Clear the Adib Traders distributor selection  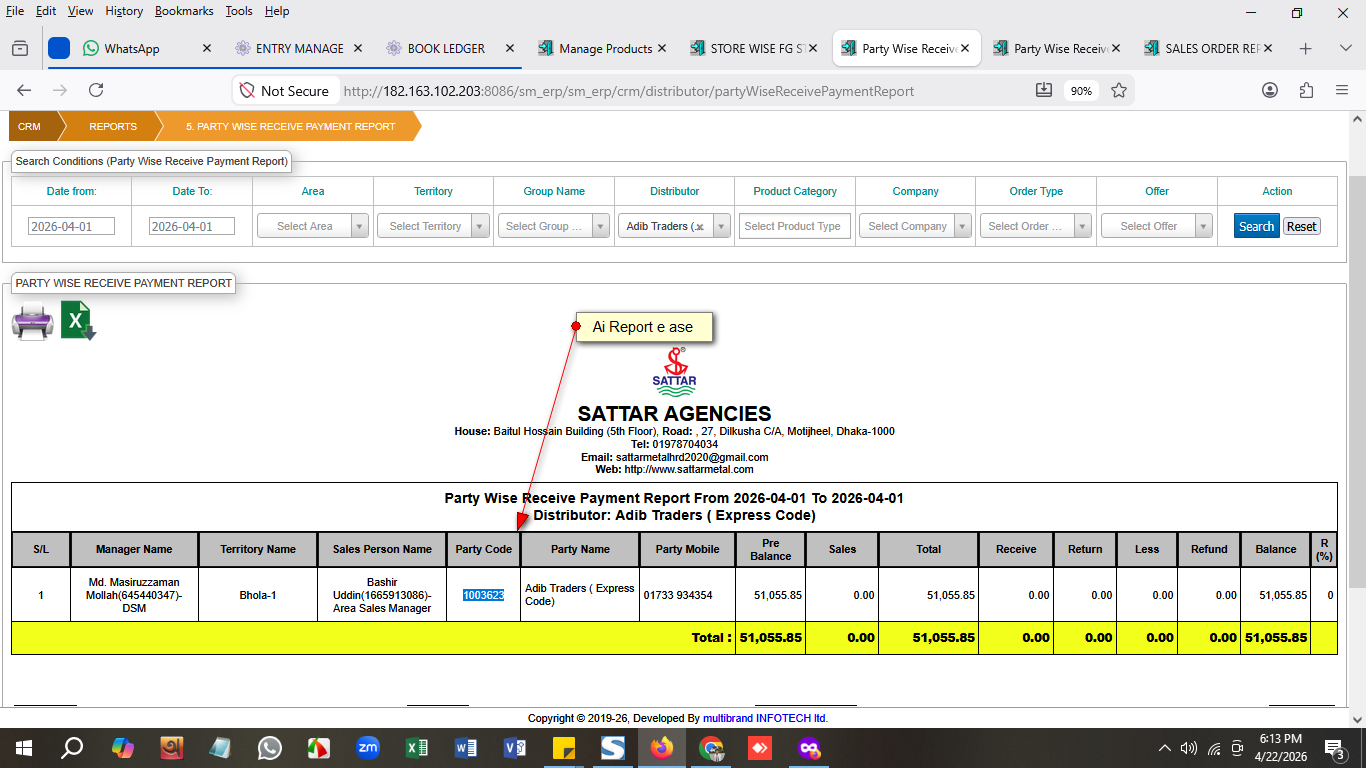click(700, 227)
